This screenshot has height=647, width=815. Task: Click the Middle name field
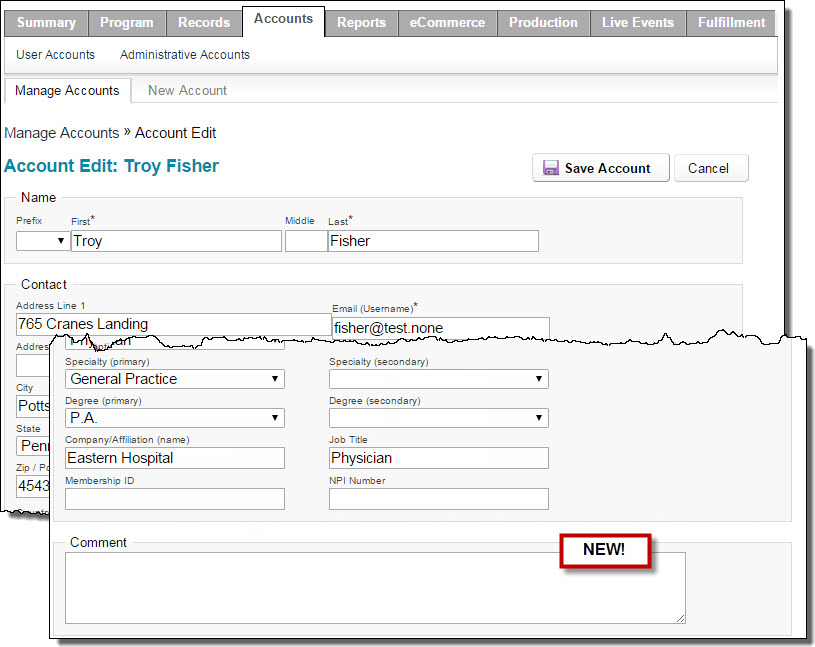coord(306,241)
